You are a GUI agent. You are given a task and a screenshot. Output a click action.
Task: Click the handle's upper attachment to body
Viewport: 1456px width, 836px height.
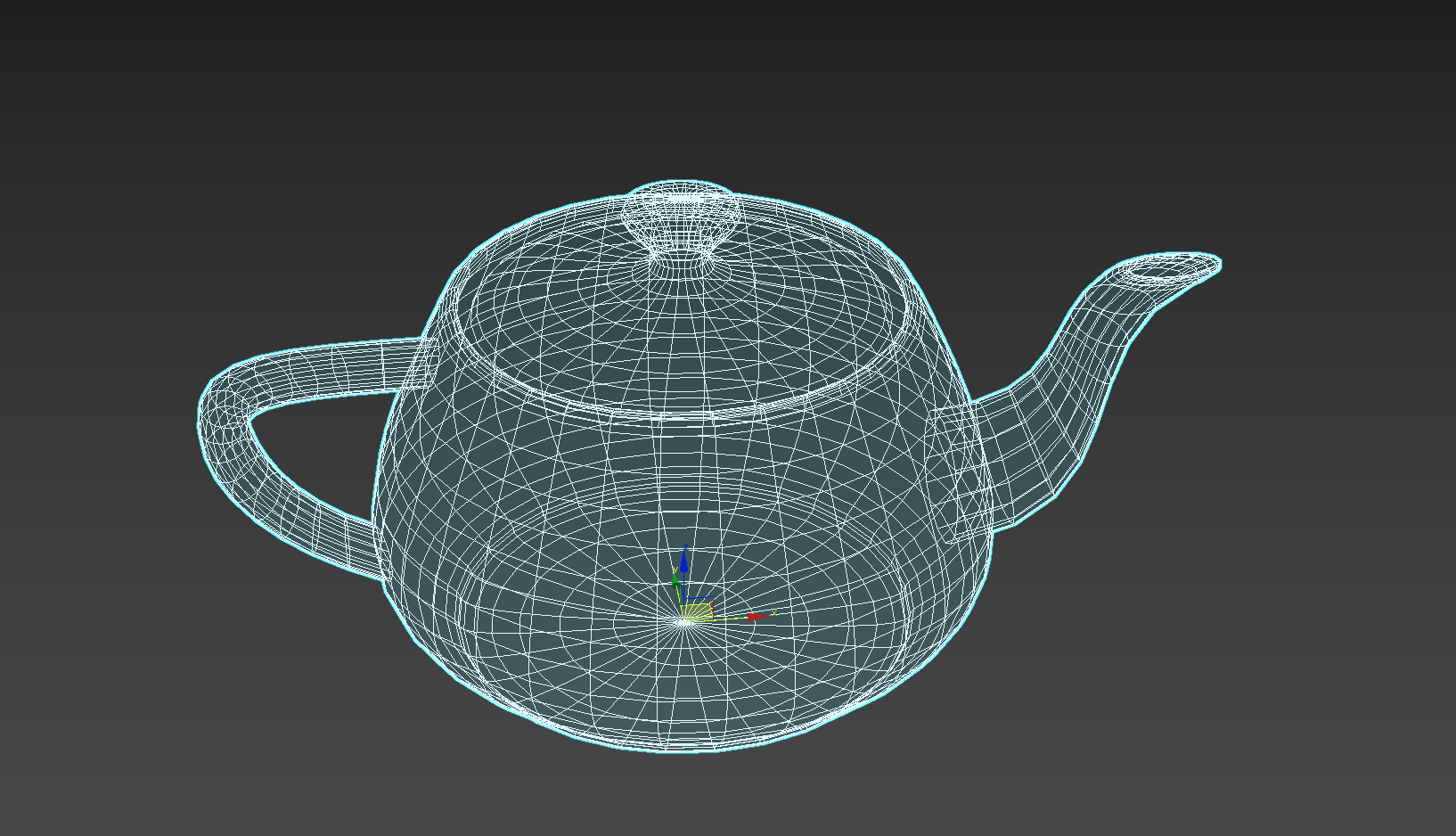[x=417, y=364]
